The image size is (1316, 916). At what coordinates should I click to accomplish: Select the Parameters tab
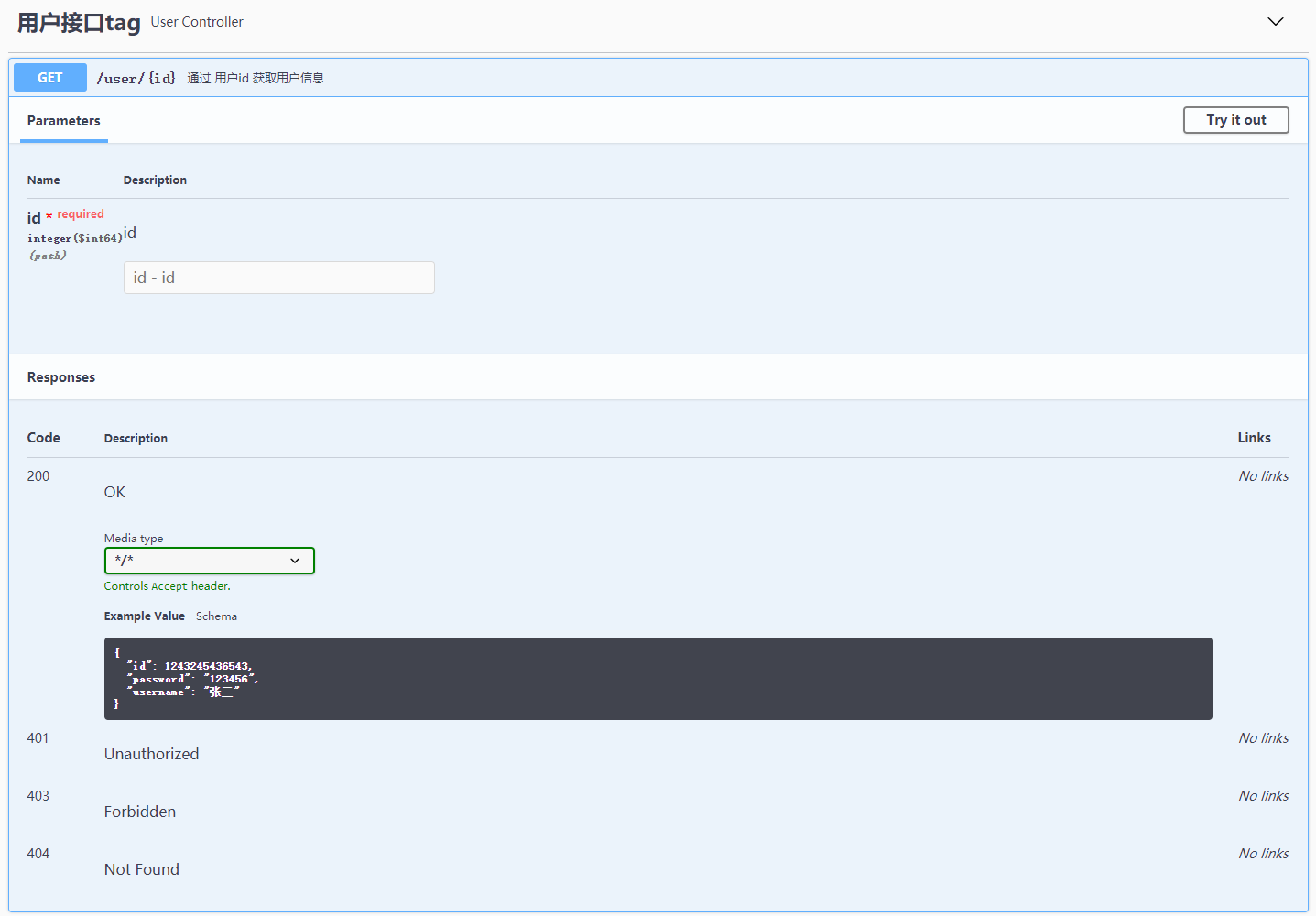tap(64, 121)
